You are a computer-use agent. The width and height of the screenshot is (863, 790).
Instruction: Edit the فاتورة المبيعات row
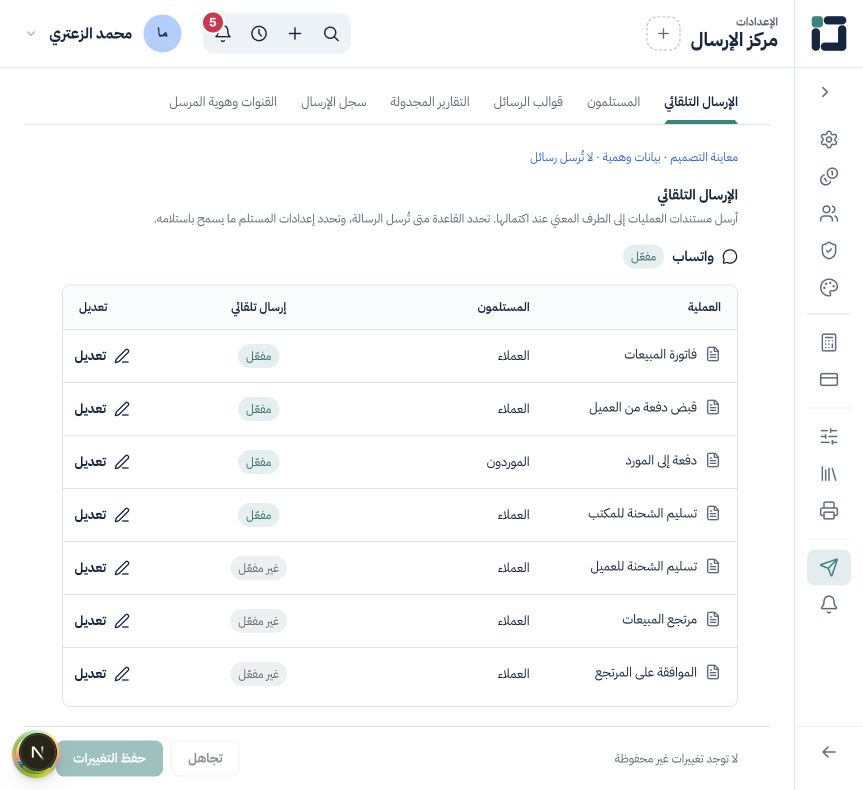pyautogui.click(x=102, y=356)
